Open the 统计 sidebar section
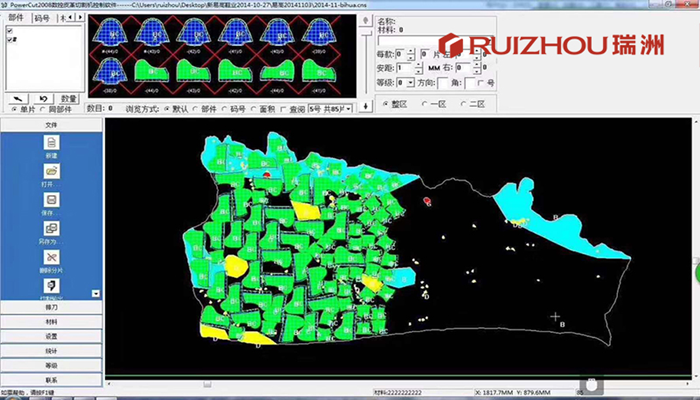 coord(51,351)
